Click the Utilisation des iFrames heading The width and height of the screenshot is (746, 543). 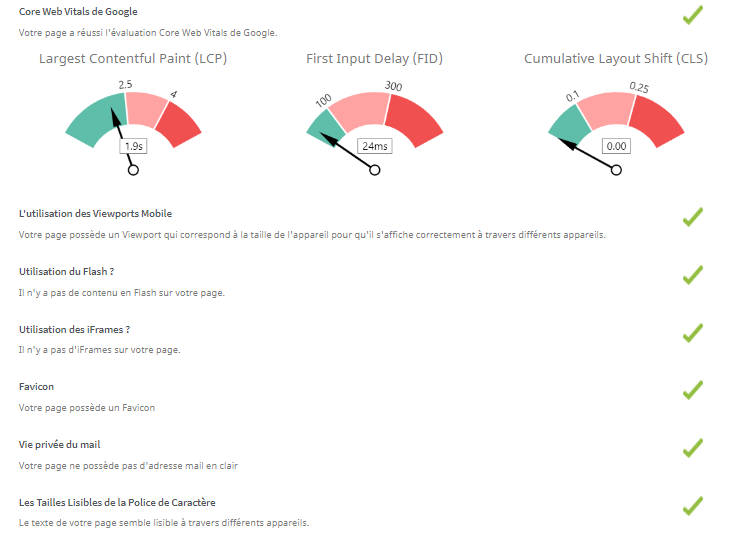[75, 329]
